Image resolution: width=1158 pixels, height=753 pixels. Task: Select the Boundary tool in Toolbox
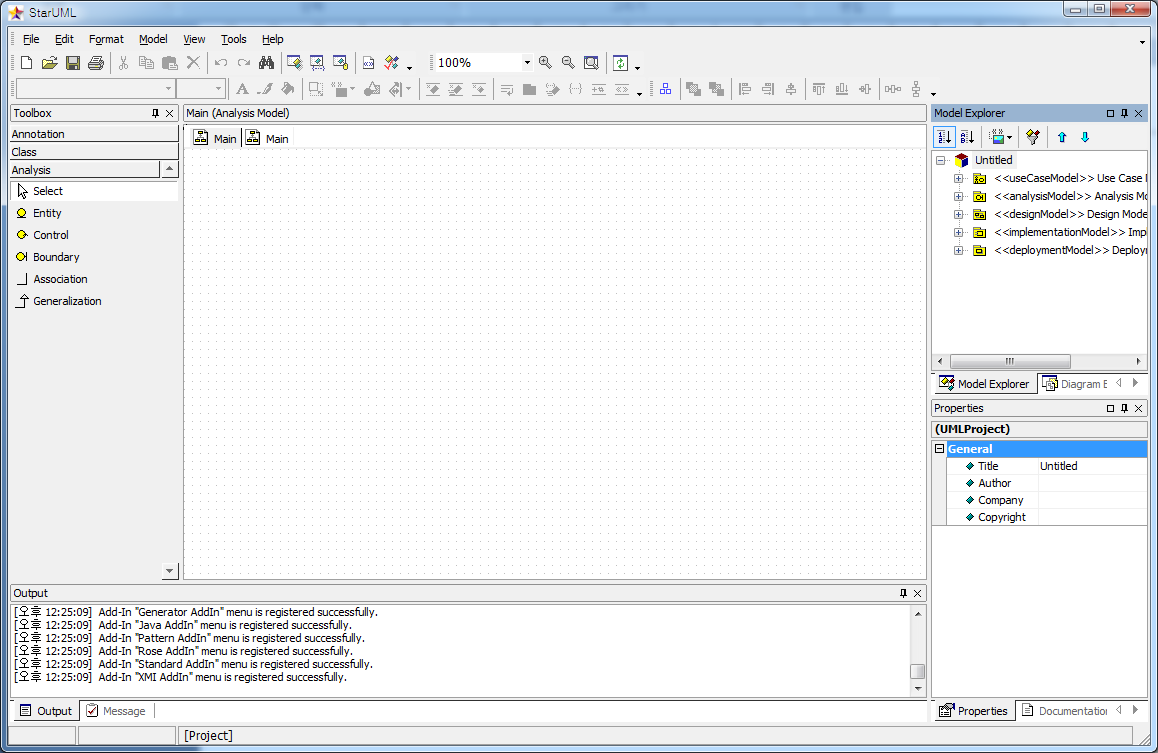click(95, 257)
